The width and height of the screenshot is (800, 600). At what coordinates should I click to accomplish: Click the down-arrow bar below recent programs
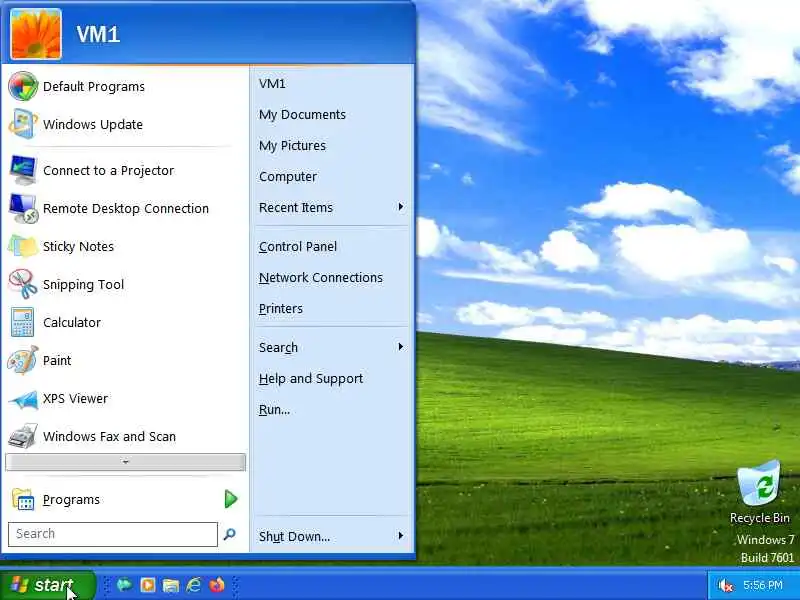coord(126,462)
